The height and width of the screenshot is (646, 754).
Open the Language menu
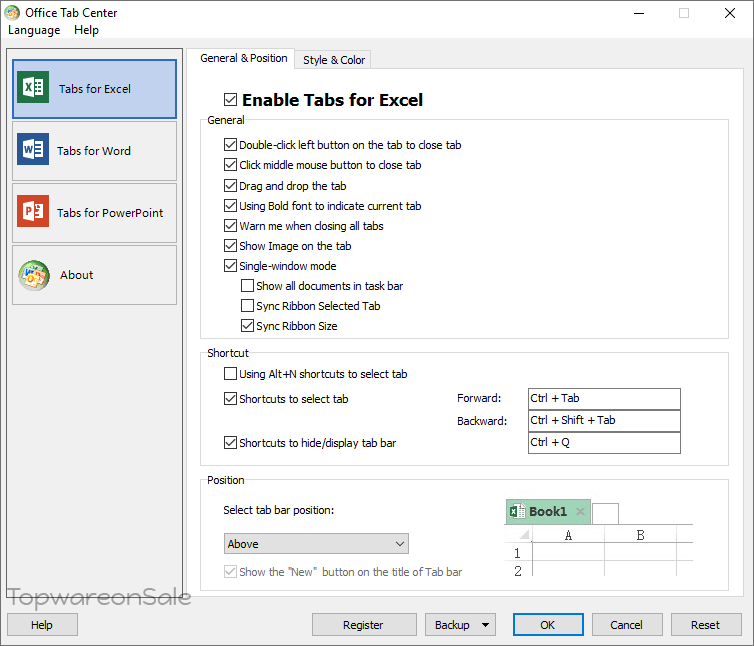pos(34,30)
